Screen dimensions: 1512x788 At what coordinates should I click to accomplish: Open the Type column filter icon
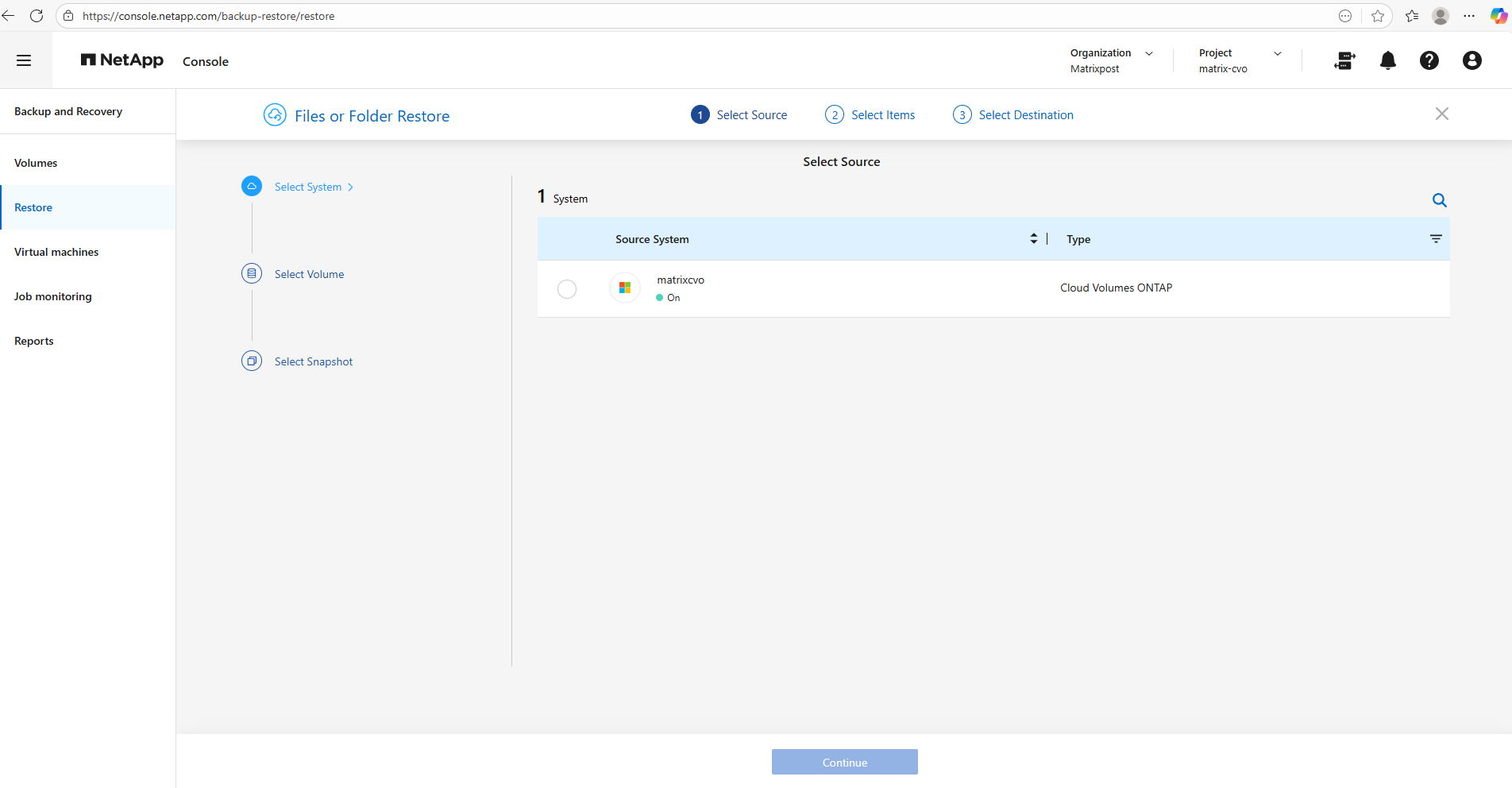[1436, 239]
